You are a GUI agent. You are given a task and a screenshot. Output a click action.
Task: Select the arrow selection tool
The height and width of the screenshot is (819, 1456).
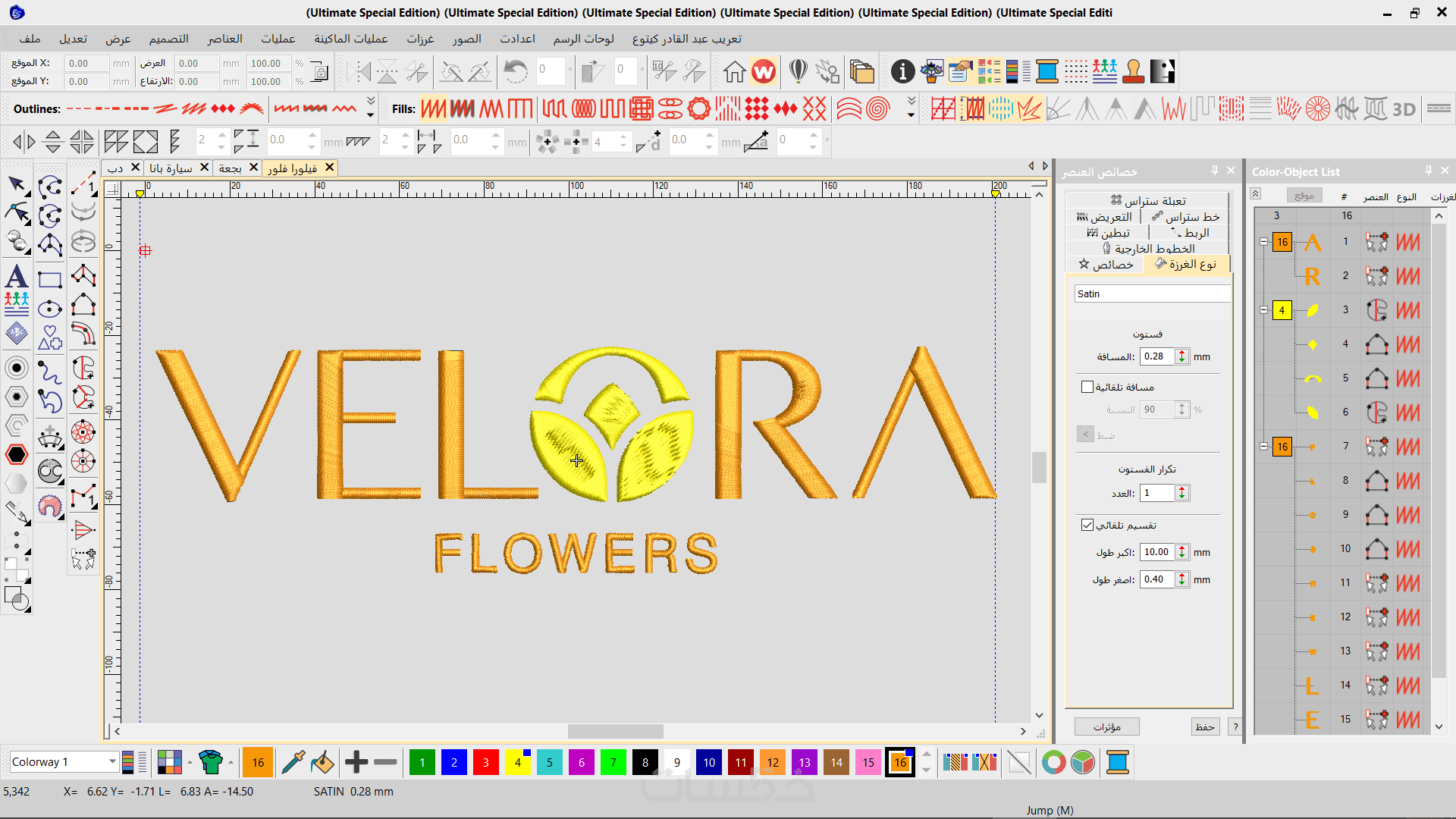(17, 184)
